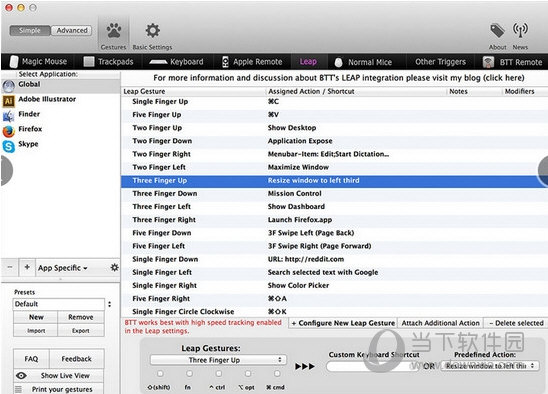Open the Default presets dropdown
Viewport: 548px width, 394px height.
(63, 304)
